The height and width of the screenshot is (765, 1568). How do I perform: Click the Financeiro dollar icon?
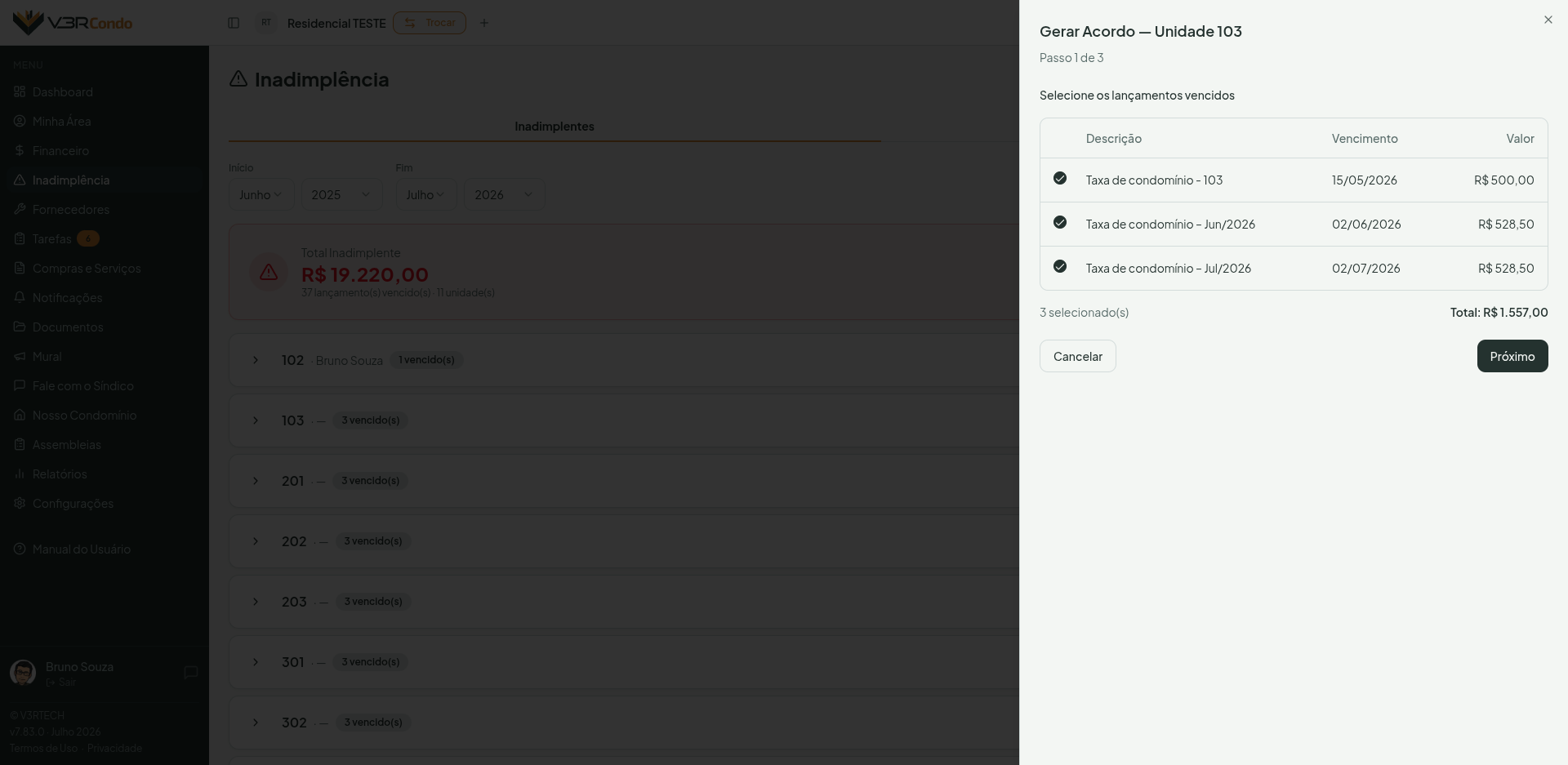coord(20,150)
